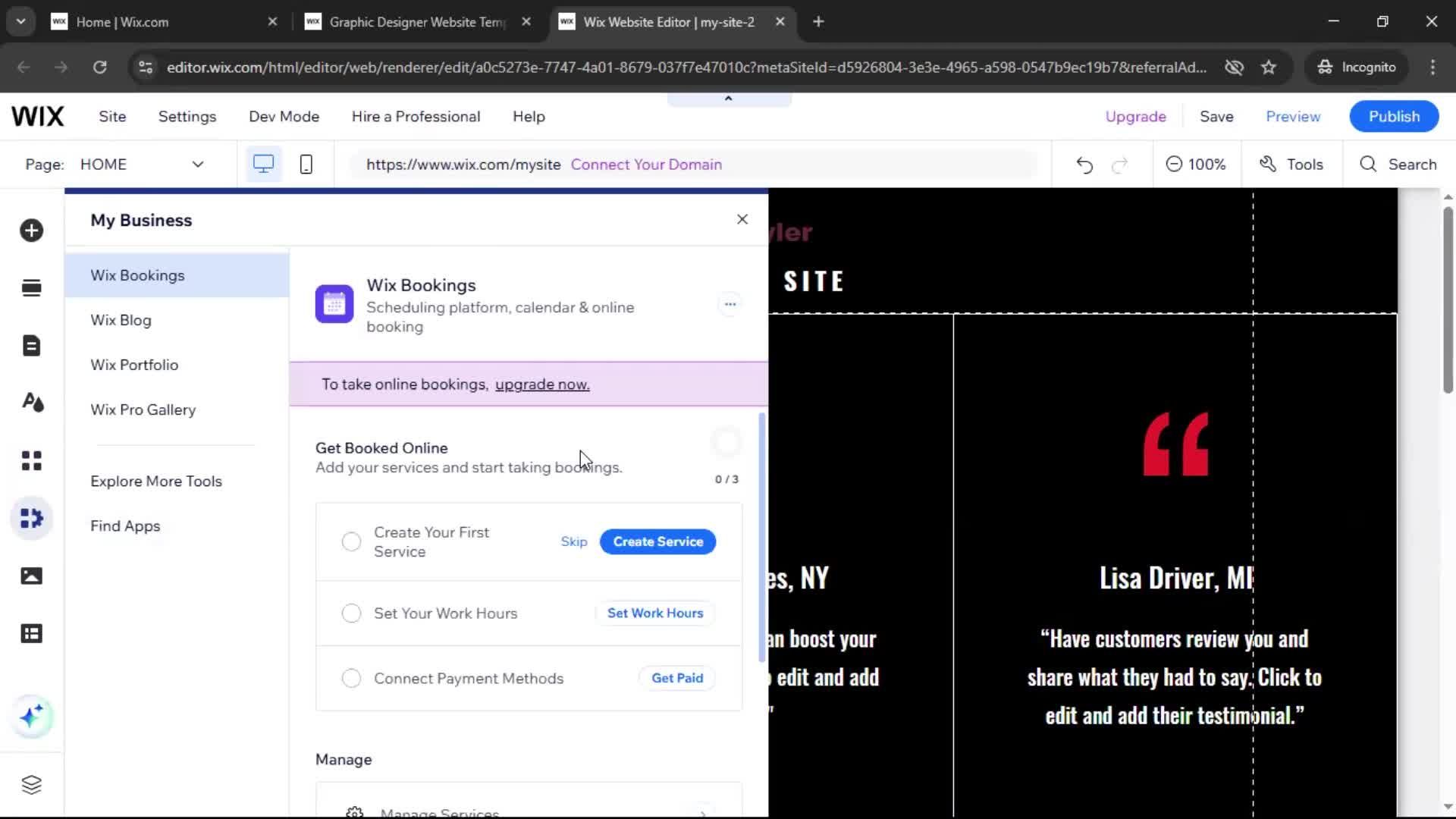
Task: Click Save in the top bar
Action: [1216, 116]
